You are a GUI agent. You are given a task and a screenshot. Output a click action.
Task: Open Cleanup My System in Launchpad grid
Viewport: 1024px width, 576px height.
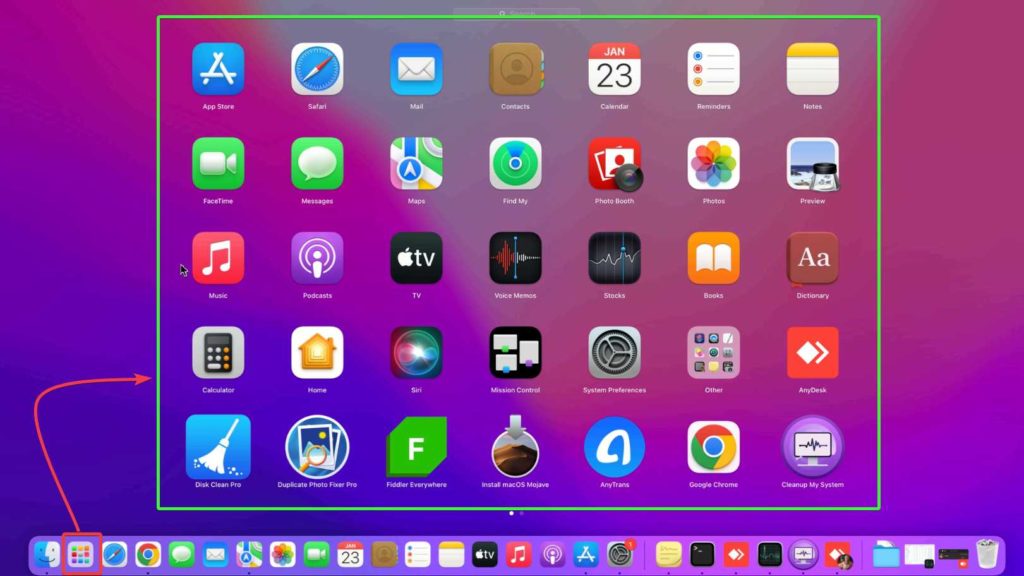click(x=812, y=447)
